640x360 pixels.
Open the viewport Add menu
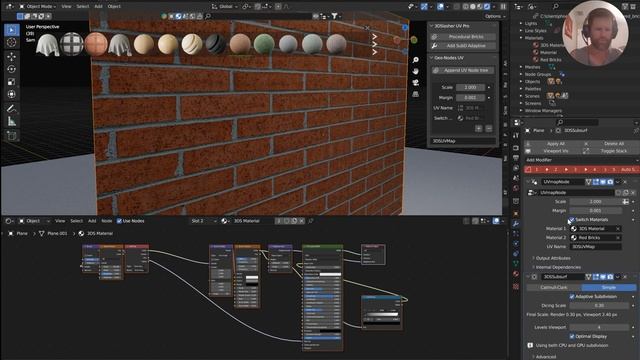tap(98, 7)
